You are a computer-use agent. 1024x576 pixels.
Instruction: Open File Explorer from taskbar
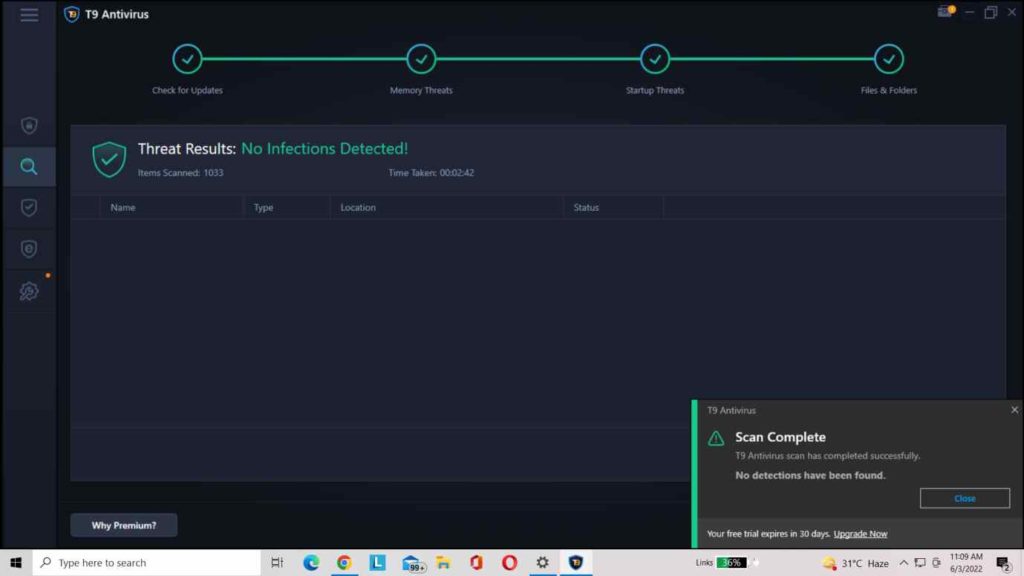coord(443,562)
